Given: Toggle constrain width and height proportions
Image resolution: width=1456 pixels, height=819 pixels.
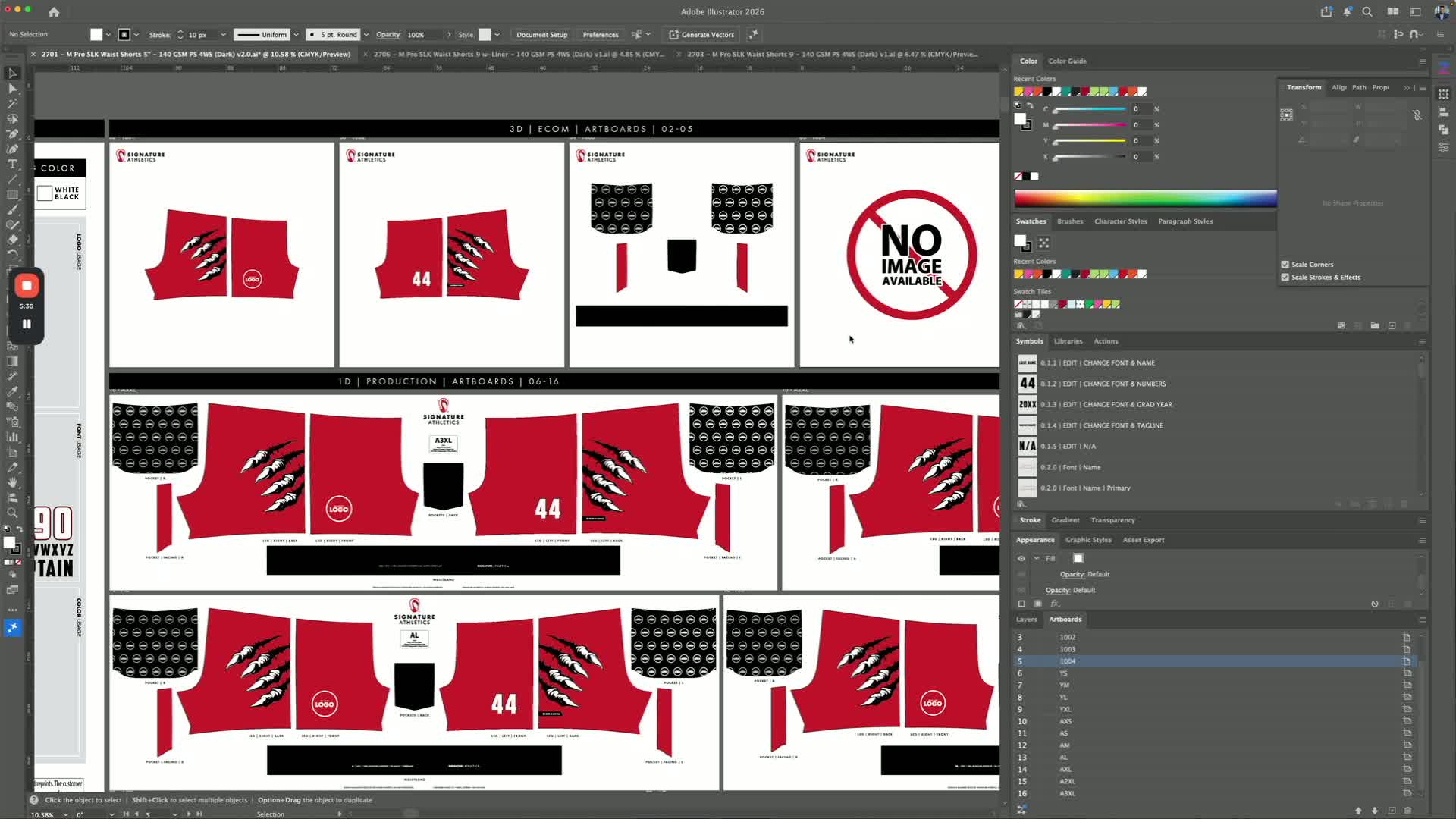Looking at the screenshot, I should pyautogui.click(x=1417, y=115).
